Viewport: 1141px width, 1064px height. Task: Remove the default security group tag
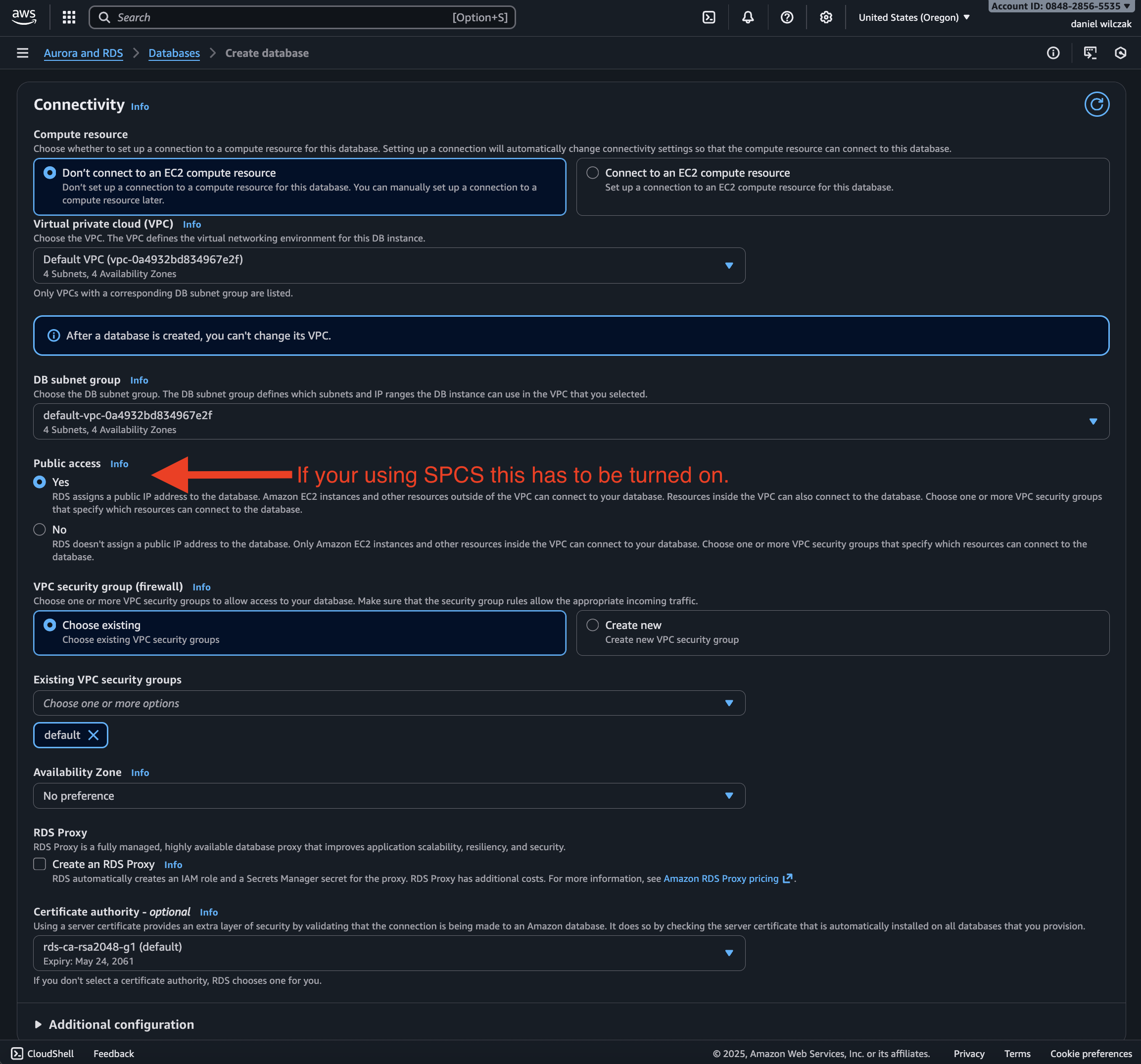(x=94, y=735)
